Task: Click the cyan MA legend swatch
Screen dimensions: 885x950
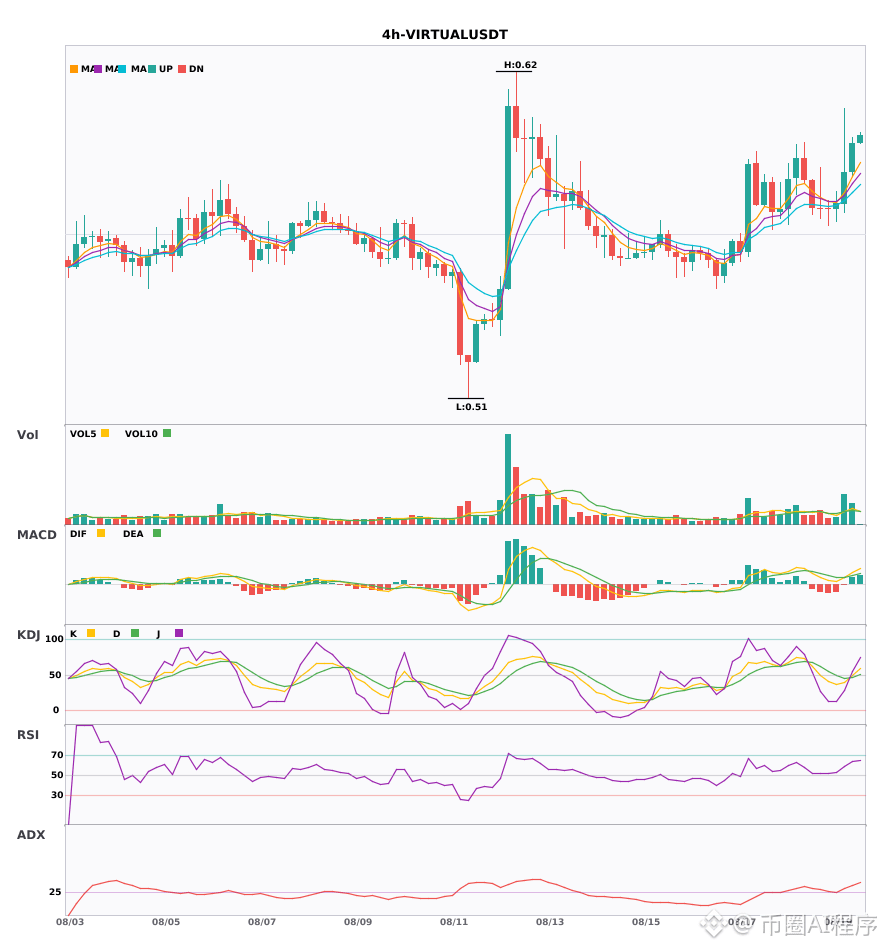Action: (122, 69)
